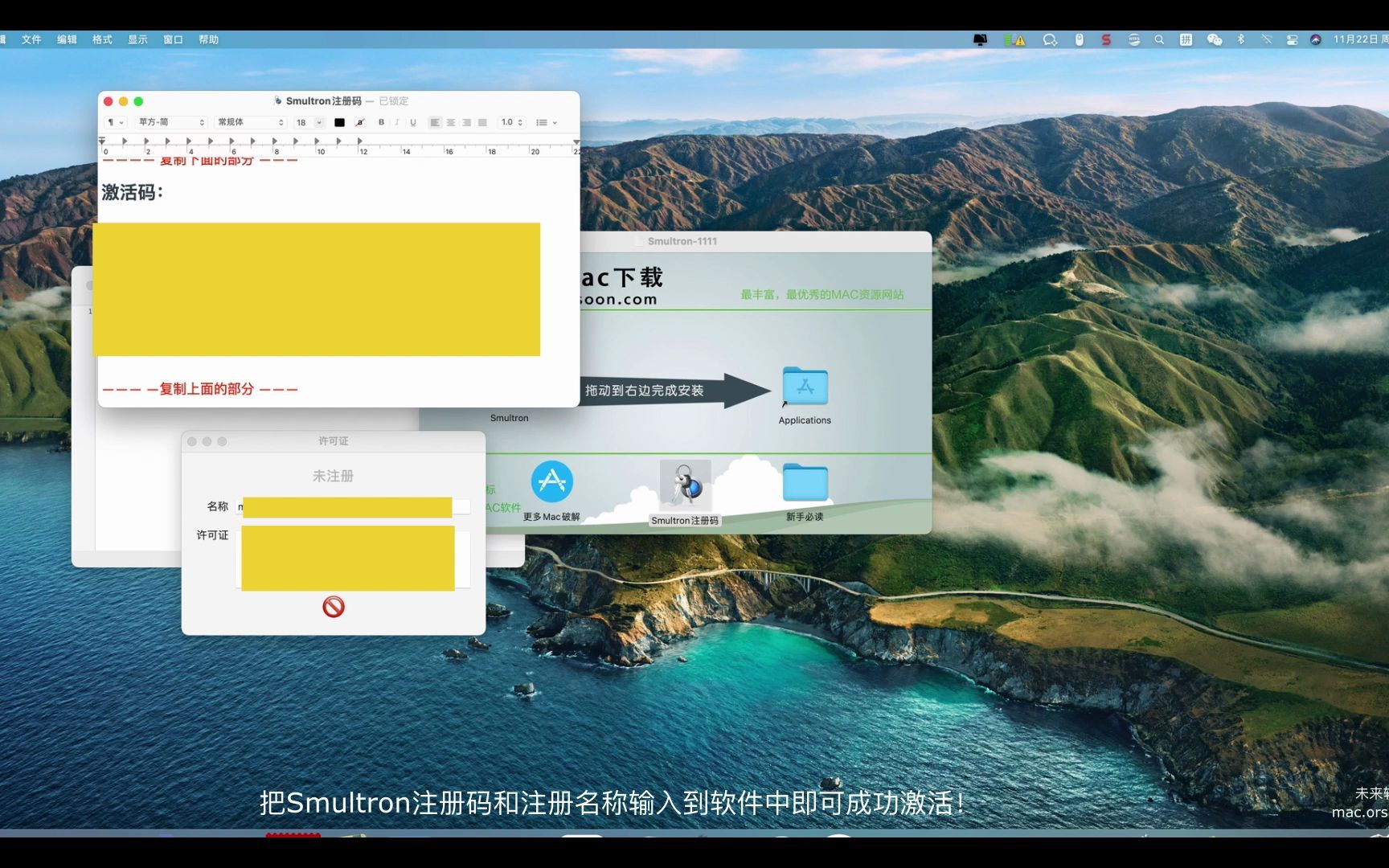The image size is (1389, 868).
Task: Open the 帮助 menu
Action: pos(208,39)
